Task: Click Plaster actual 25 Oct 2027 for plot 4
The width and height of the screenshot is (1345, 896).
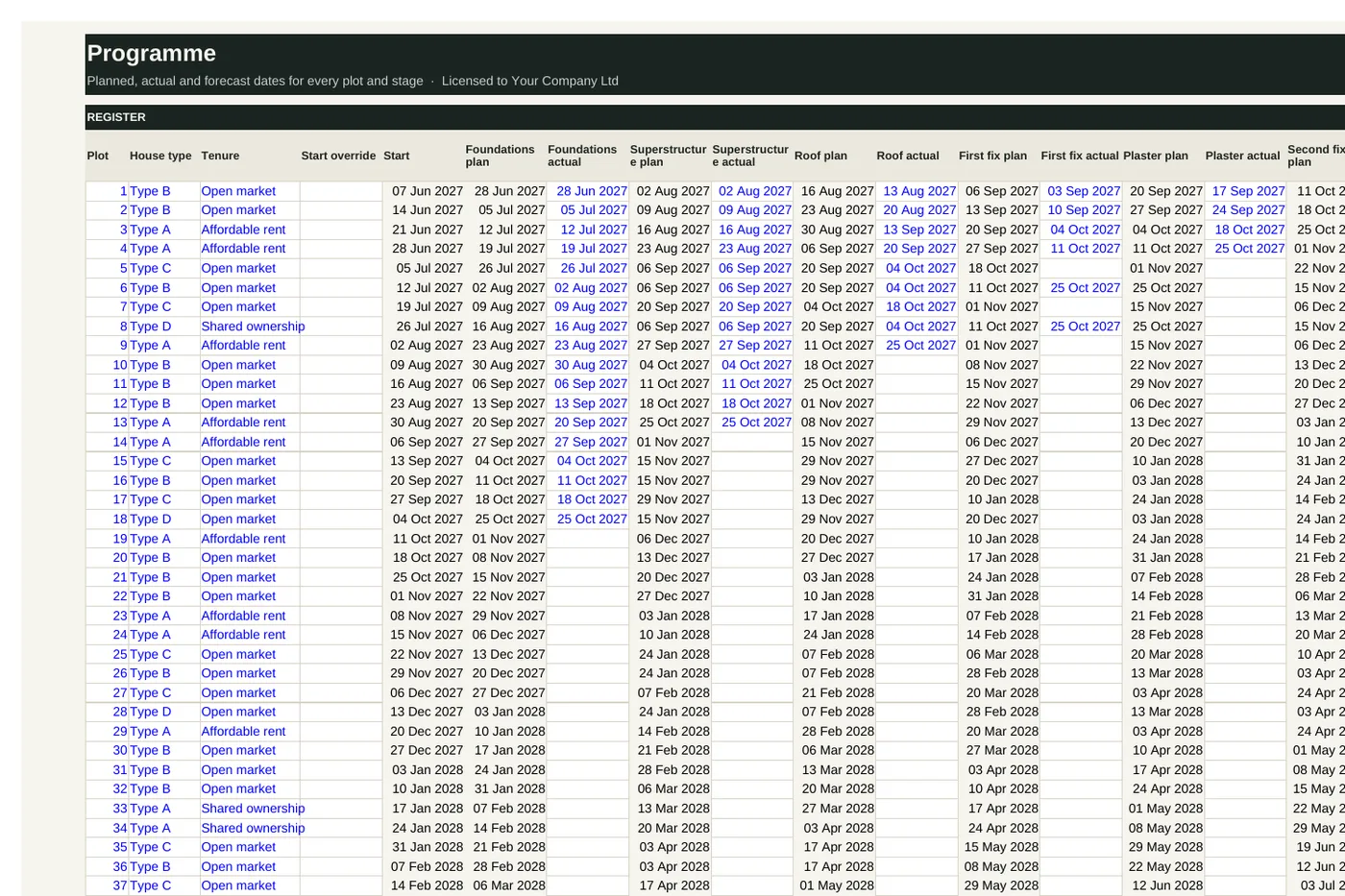Action: (1250, 248)
